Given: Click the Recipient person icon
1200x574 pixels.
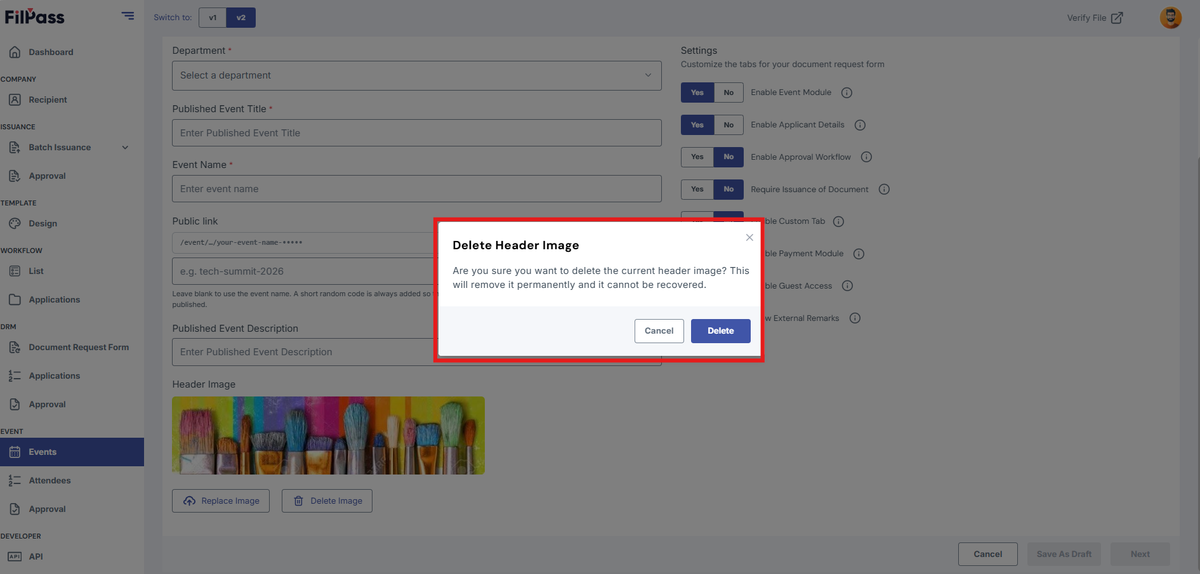Looking at the screenshot, I should click(x=14, y=100).
